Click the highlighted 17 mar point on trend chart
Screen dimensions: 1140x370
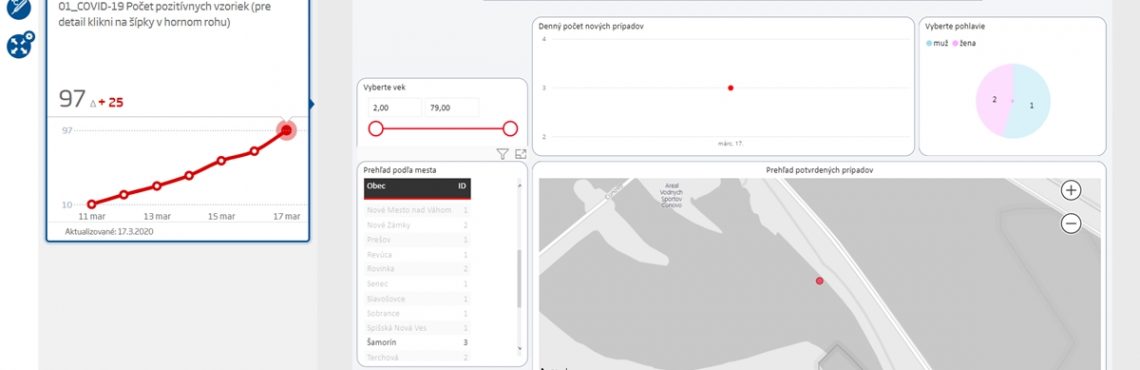click(286, 130)
